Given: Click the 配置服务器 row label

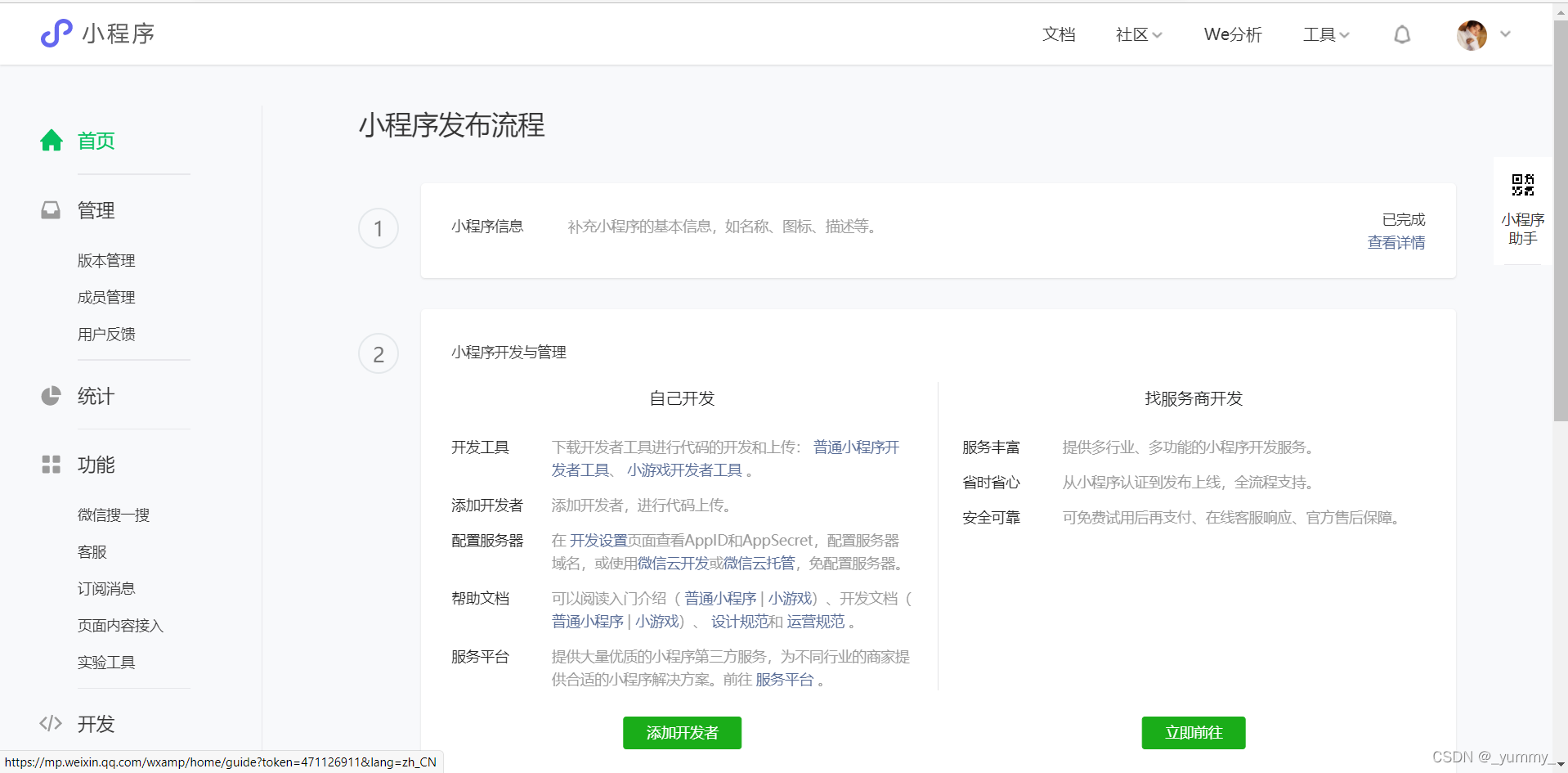Looking at the screenshot, I should 487,541.
